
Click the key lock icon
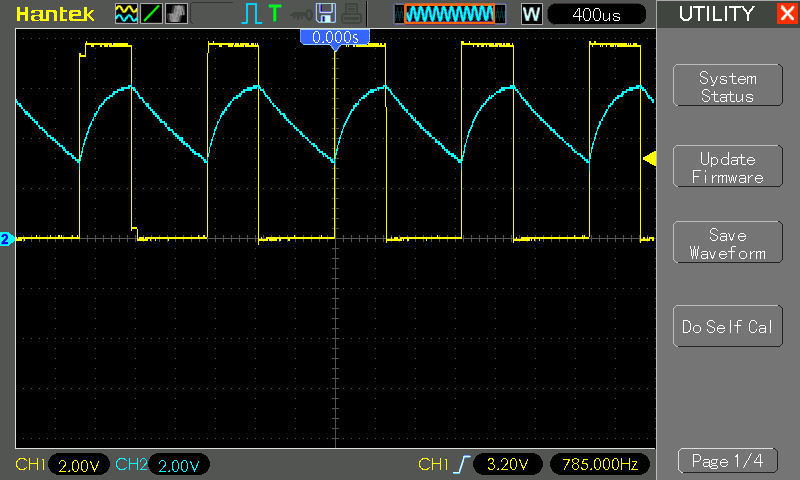[301, 15]
